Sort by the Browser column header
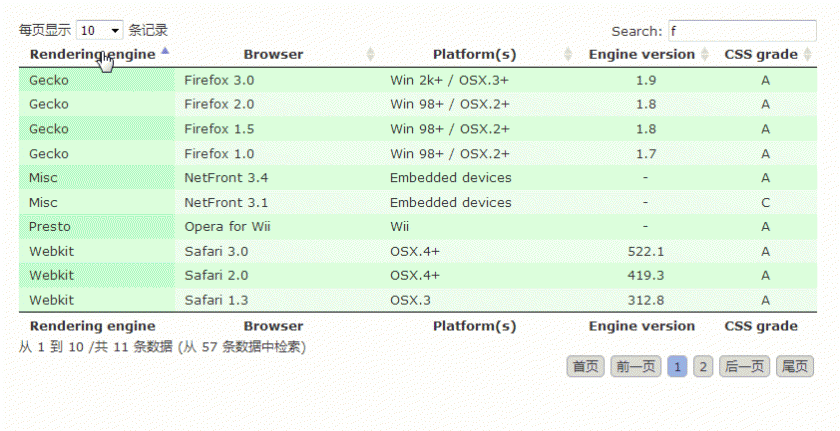This screenshot has width=840, height=431. pos(273,54)
